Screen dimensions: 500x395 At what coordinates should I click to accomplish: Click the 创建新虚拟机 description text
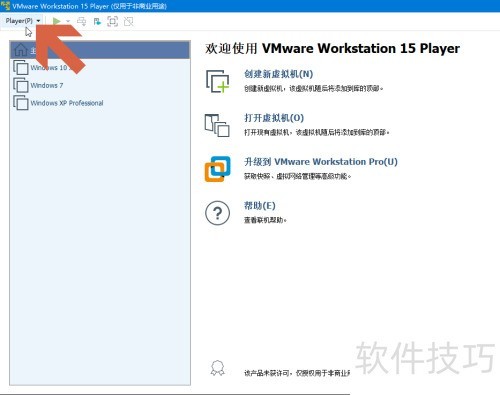pyautogui.click(x=314, y=88)
